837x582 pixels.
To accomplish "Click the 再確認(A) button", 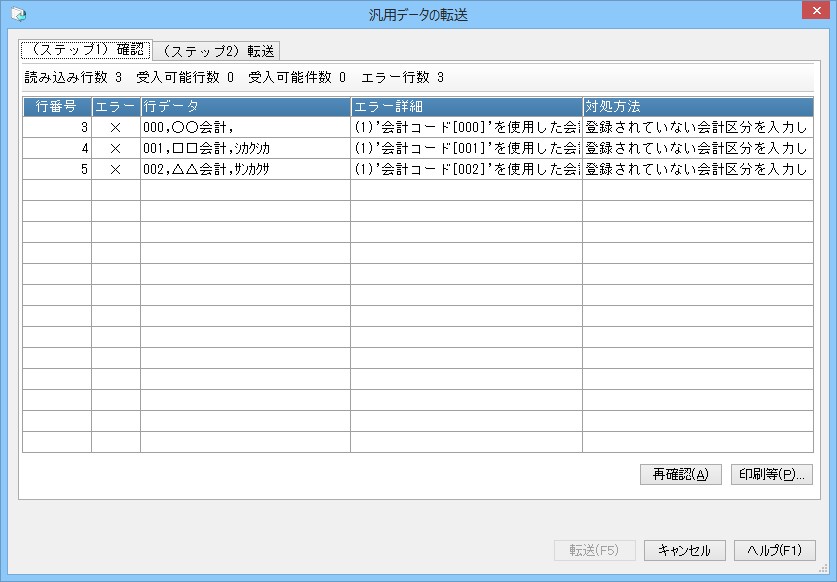I will (681, 474).
